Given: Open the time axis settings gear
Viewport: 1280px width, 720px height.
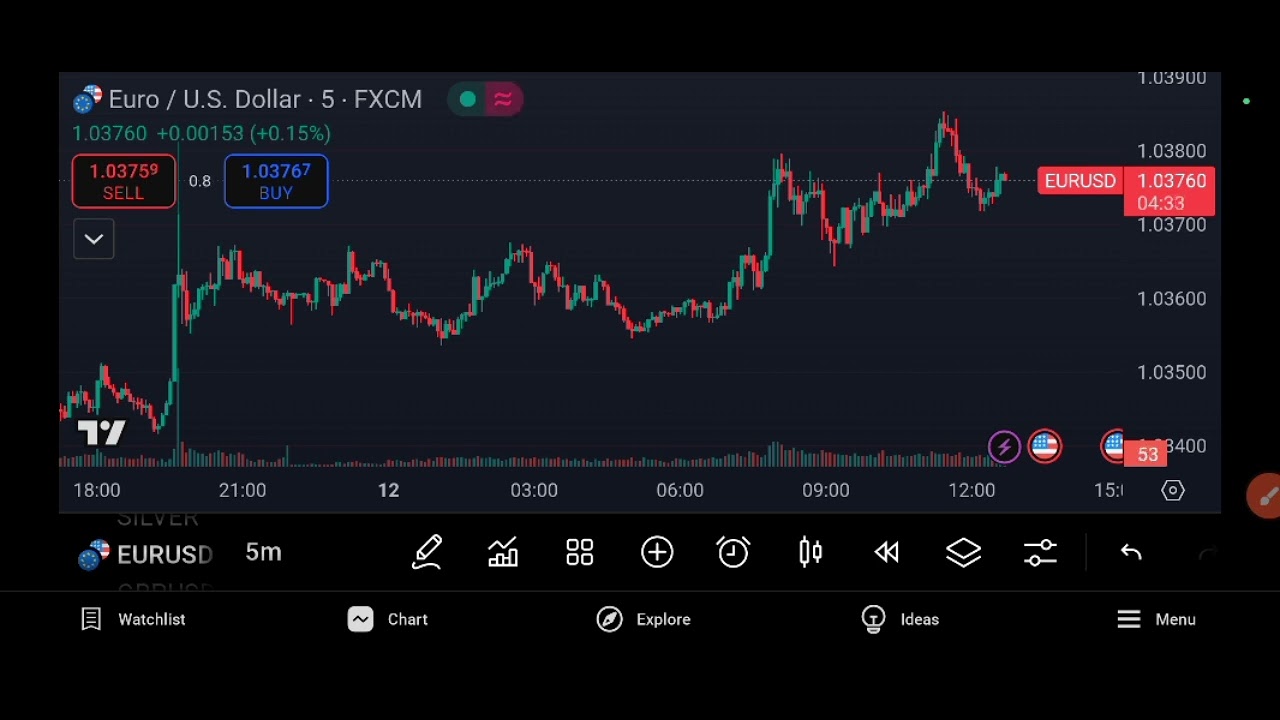Looking at the screenshot, I should [1173, 490].
